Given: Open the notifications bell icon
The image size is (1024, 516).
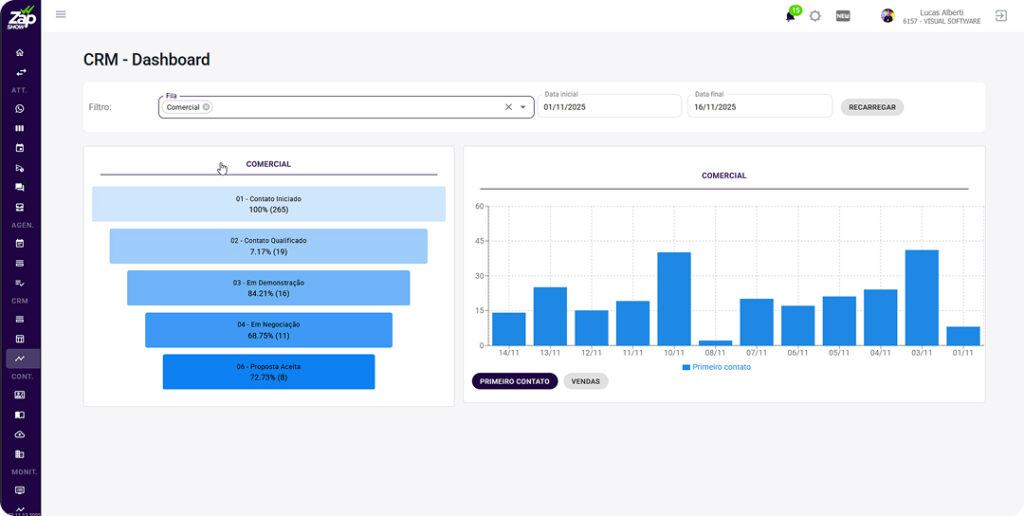Looking at the screenshot, I should point(791,16).
